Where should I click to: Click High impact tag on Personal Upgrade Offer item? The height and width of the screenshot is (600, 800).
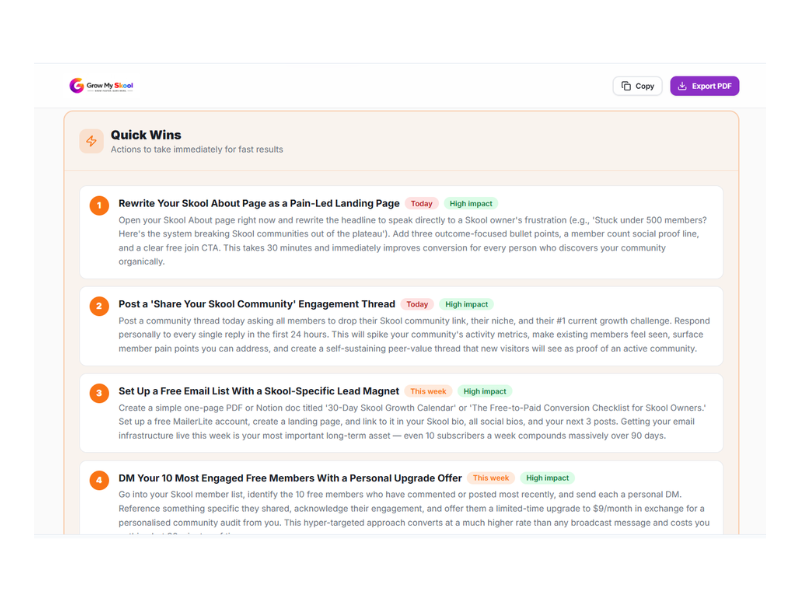click(547, 478)
